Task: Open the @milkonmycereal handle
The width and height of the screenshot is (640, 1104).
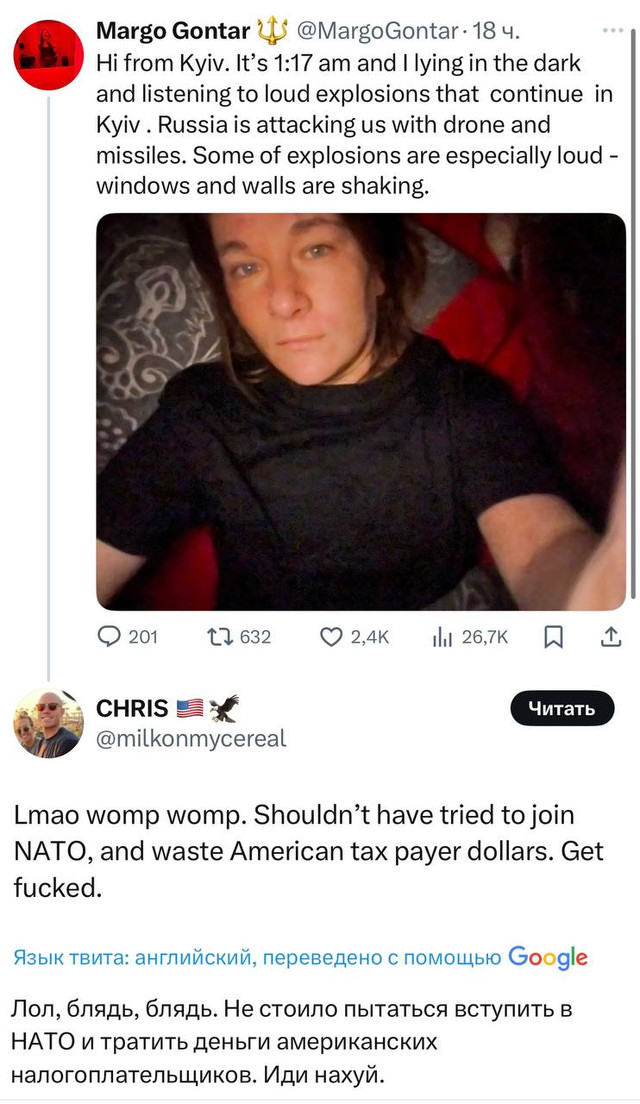Action: coord(191,739)
